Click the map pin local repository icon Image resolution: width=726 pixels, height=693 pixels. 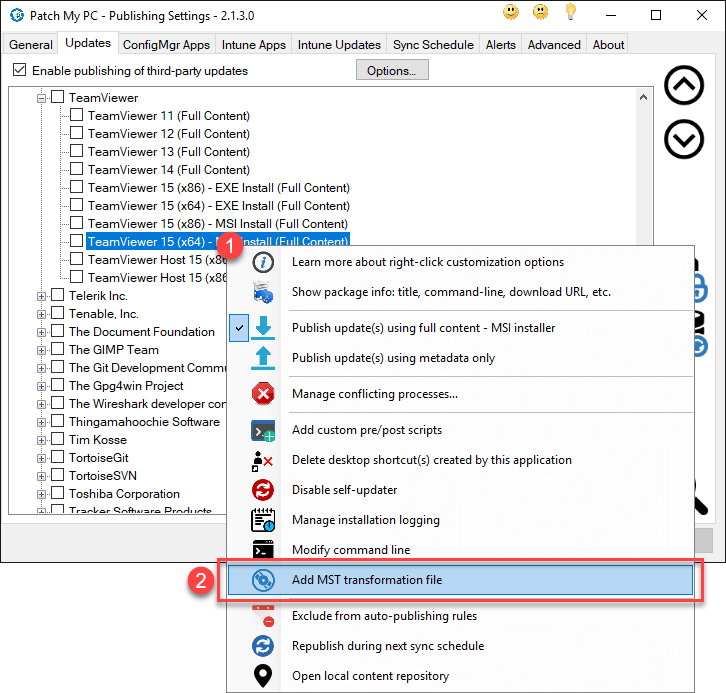coord(263,676)
